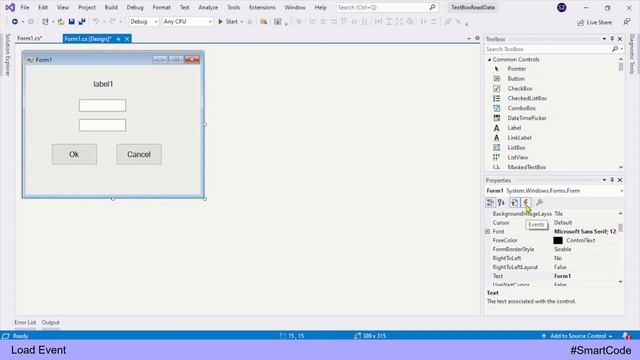
Task: Open the Error List tab
Action: click(25, 322)
